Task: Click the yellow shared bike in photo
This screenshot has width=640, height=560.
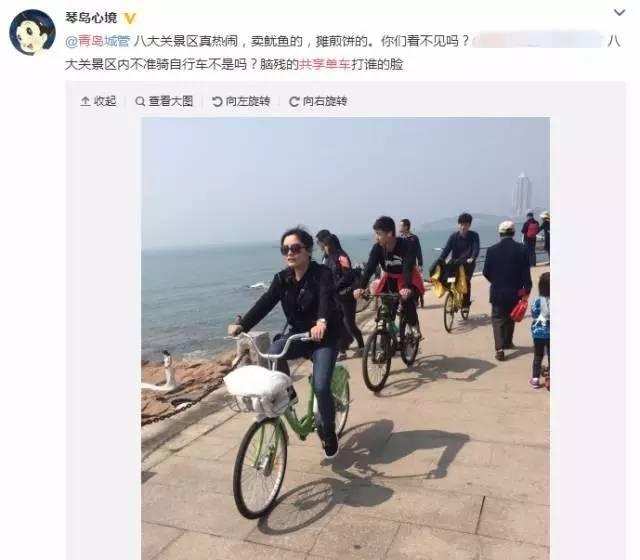Action: pos(453,296)
